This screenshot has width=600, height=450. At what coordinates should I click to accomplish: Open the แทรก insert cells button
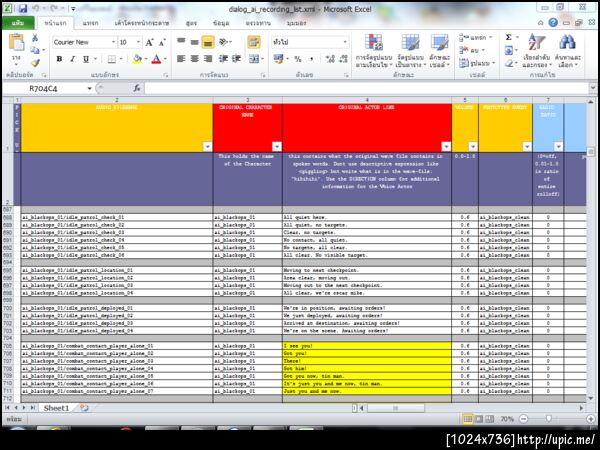(x=476, y=38)
